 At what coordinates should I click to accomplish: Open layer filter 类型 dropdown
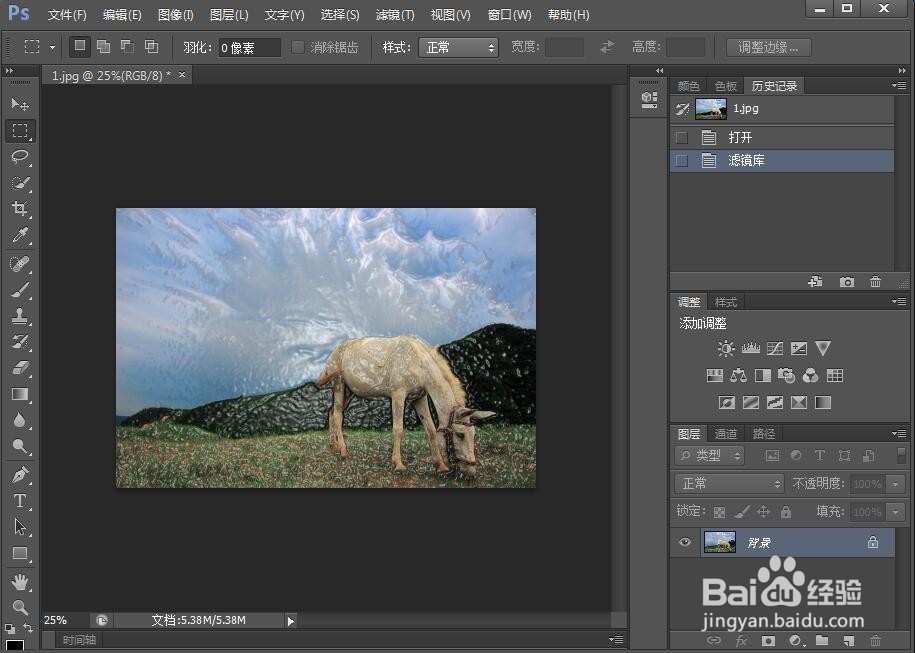(710, 455)
